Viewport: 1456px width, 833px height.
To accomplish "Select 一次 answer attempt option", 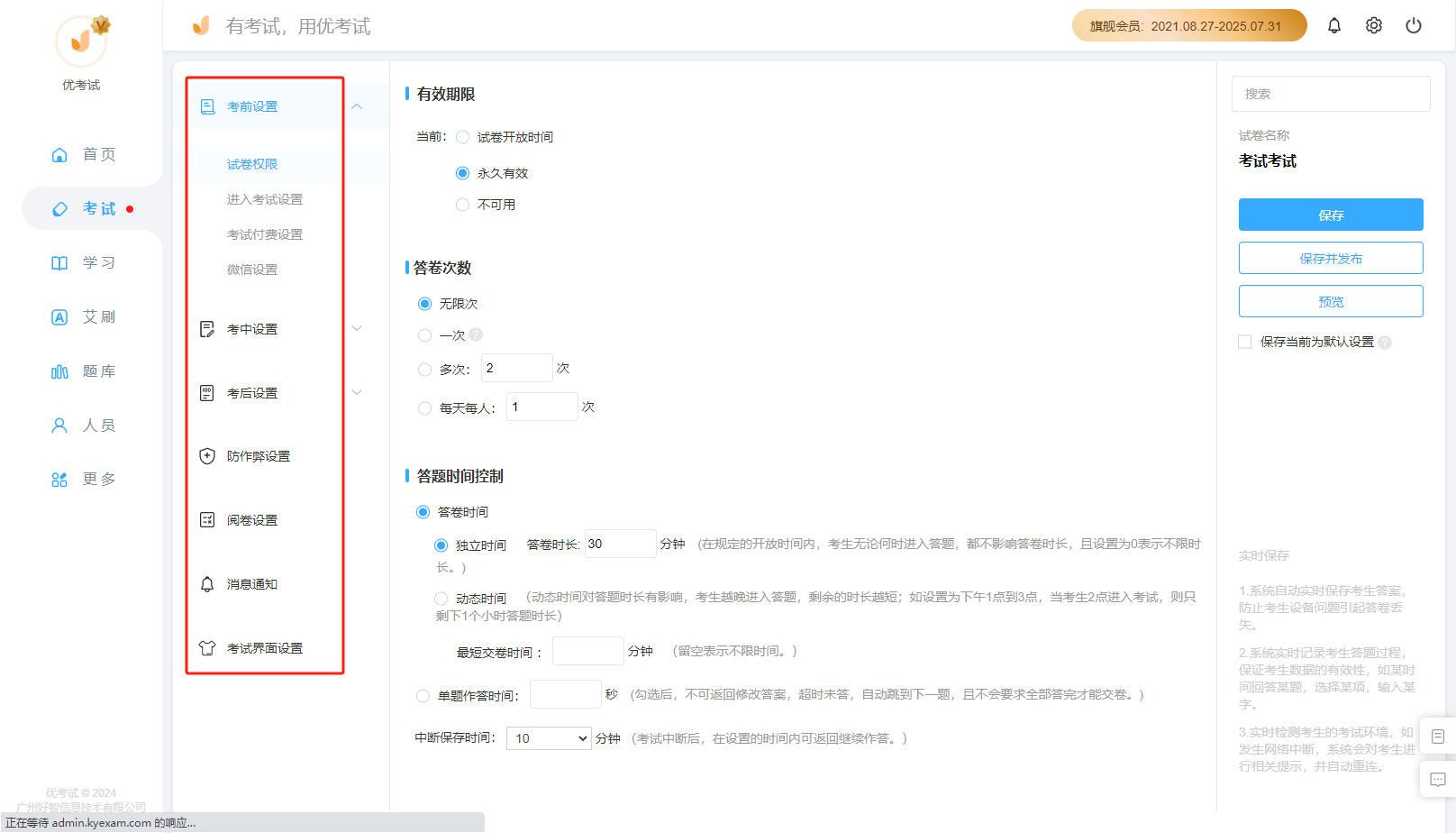I will point(424,335).
